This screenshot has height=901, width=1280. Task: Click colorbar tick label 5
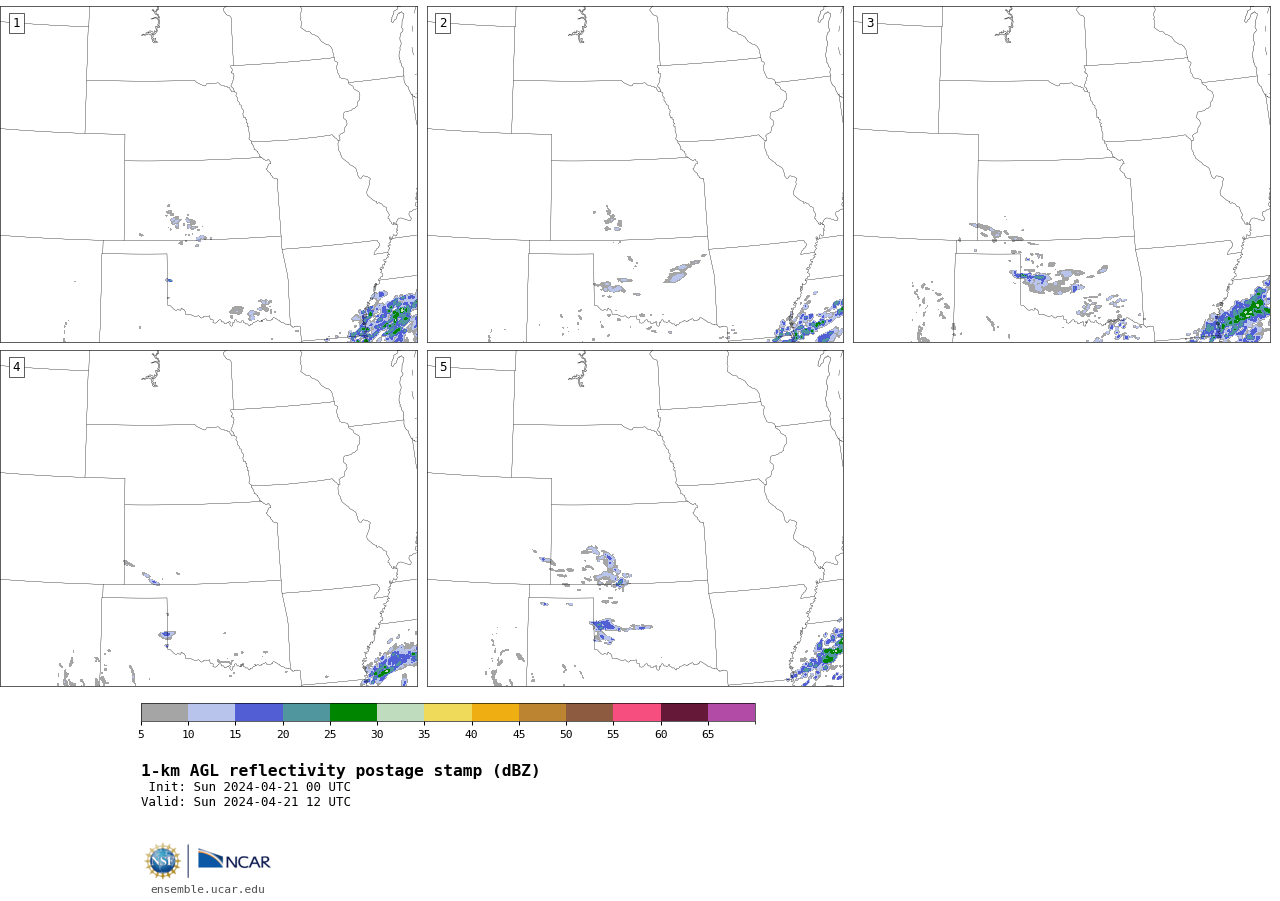pyautogui.click(x=141, y=734)
